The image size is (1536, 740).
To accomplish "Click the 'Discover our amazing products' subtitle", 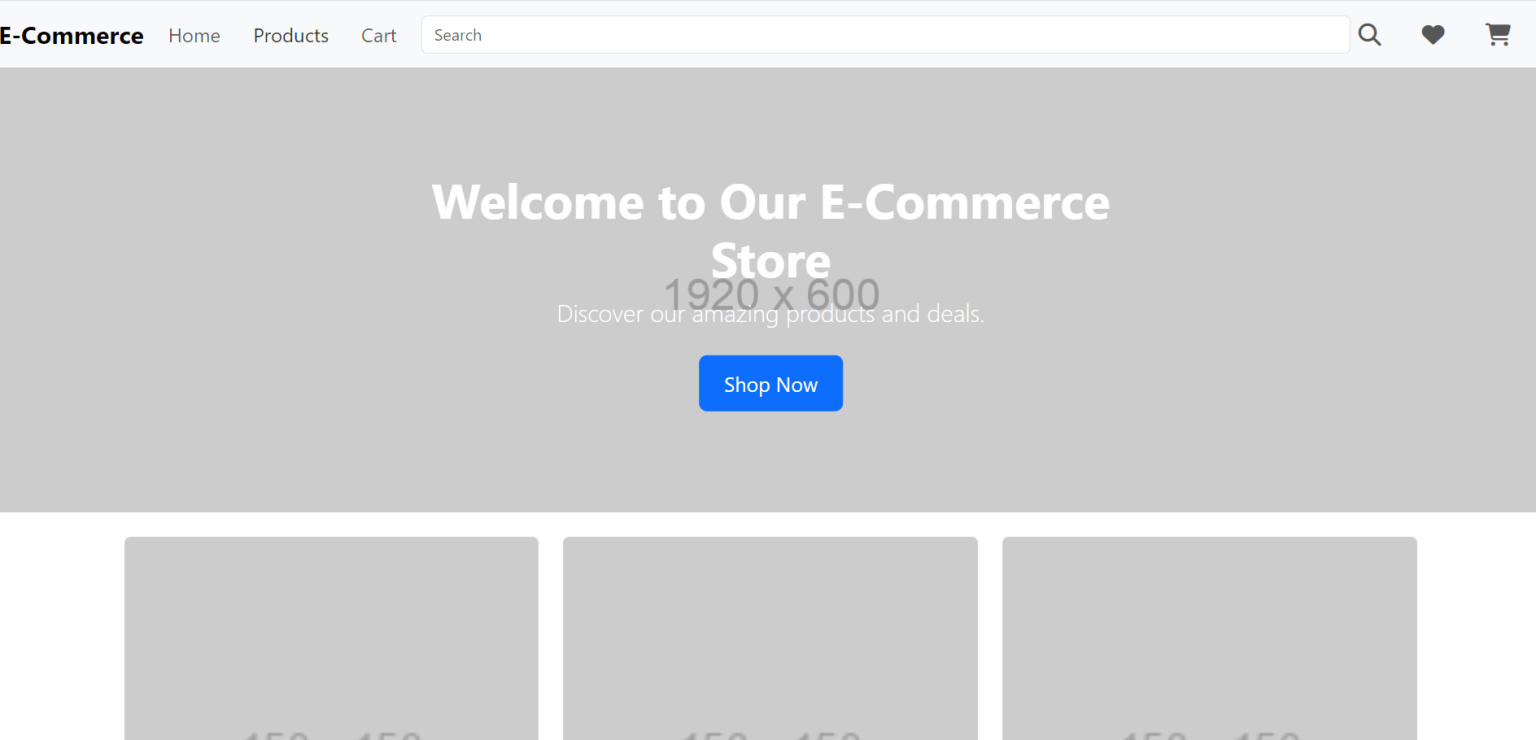I will 770,314.
